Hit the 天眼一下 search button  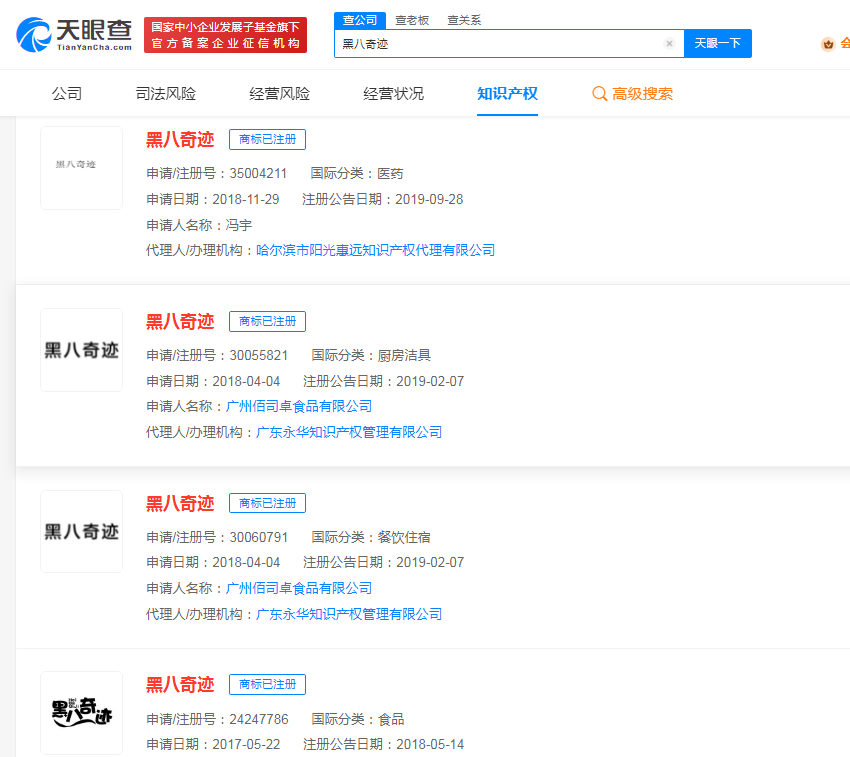click(x=718, y=43)
